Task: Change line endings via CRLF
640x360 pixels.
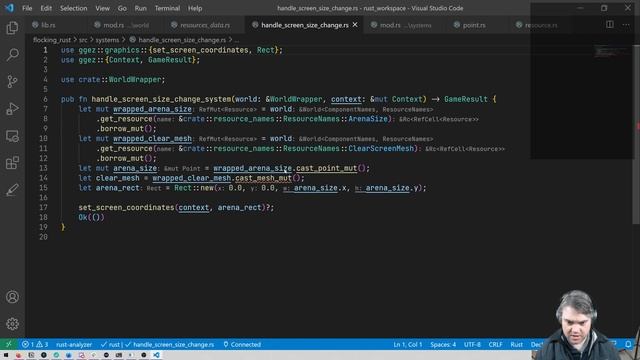Action: coord(496,344)
